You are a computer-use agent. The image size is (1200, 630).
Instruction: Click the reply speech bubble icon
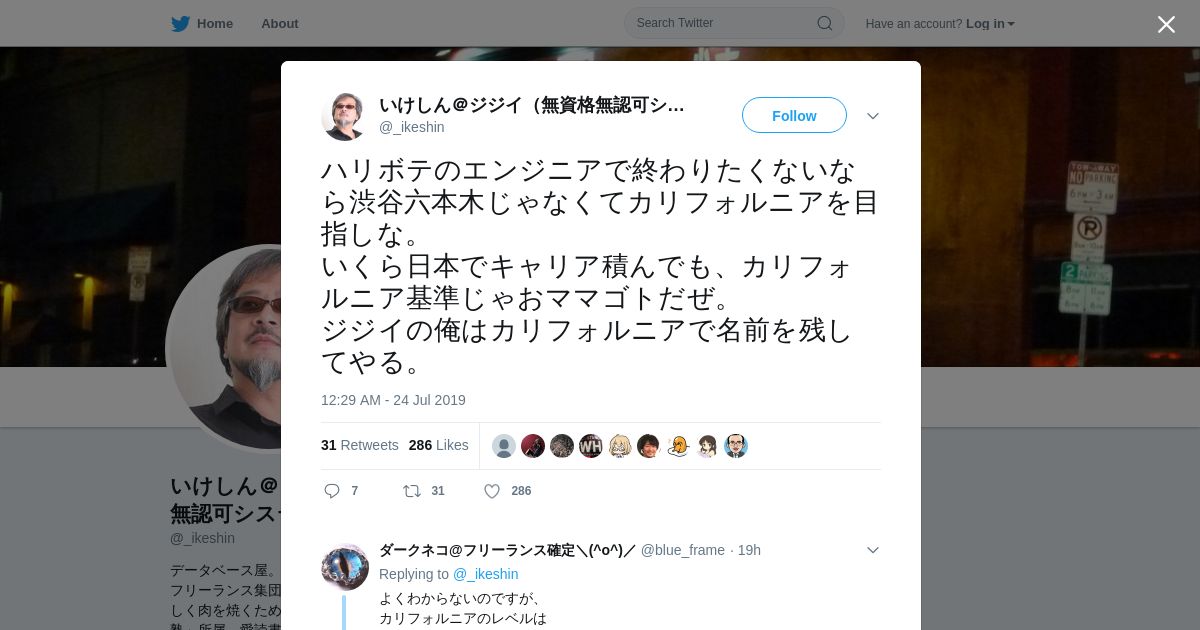332,491
